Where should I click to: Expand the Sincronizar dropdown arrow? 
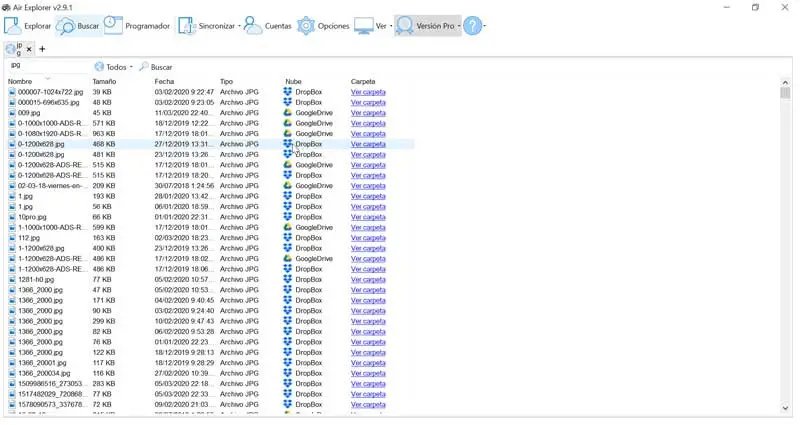point(239,26)
